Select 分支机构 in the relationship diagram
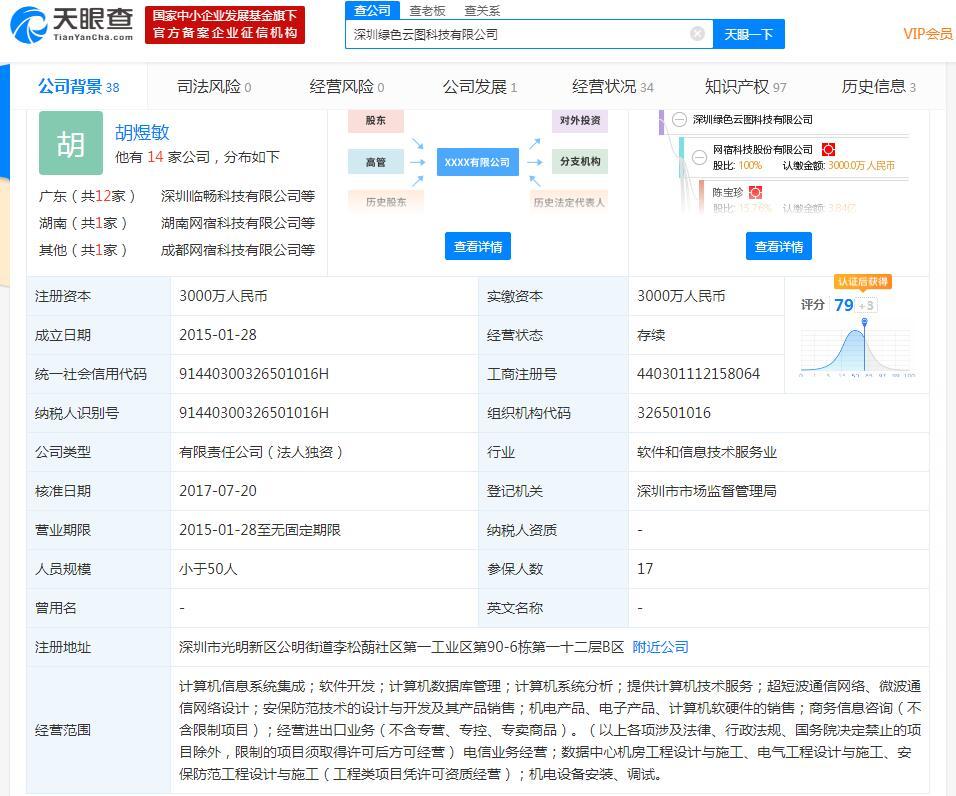The image size is (956, 796). click(x=582, y=161)
